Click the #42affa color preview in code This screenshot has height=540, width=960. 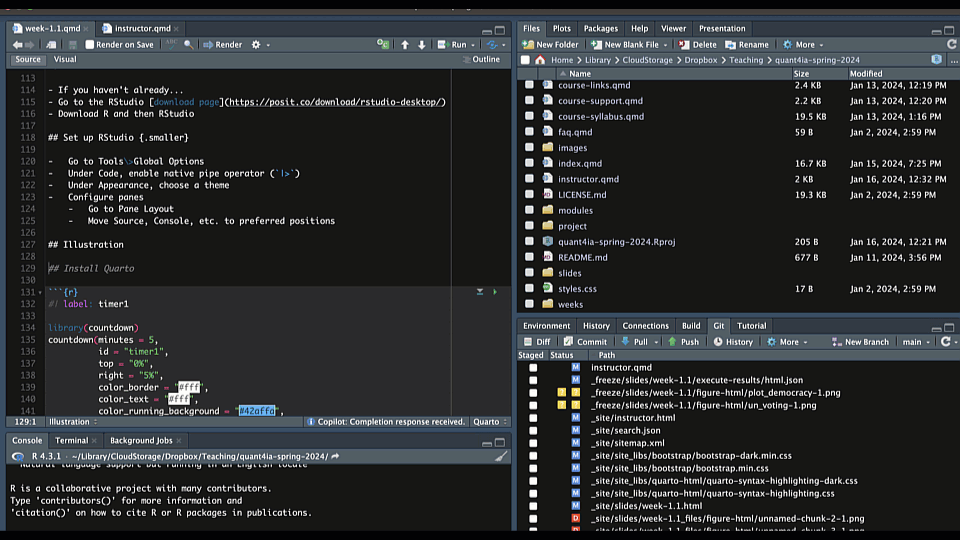257,411
